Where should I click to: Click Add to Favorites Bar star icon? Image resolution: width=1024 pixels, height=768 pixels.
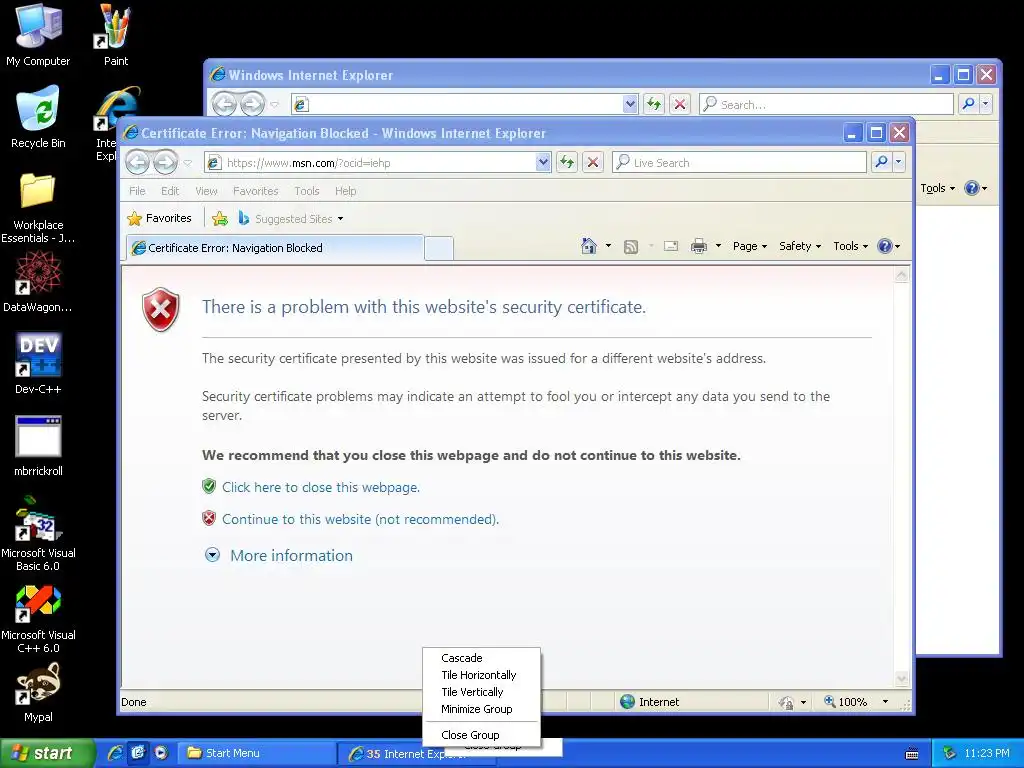[220, 218]
